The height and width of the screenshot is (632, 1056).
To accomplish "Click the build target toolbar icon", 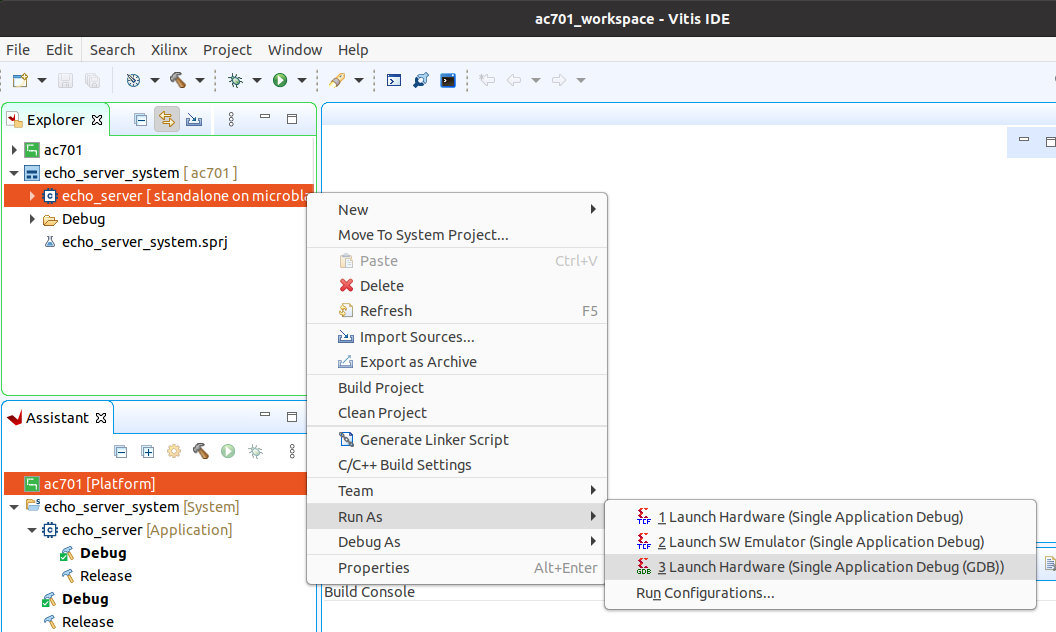I will click(x=133, y=80).
